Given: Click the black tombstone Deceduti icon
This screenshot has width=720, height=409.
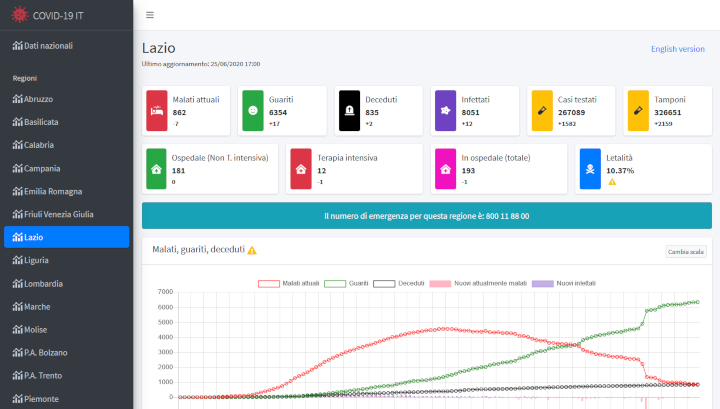Looking at the screenshot, I should pos(349,110).
